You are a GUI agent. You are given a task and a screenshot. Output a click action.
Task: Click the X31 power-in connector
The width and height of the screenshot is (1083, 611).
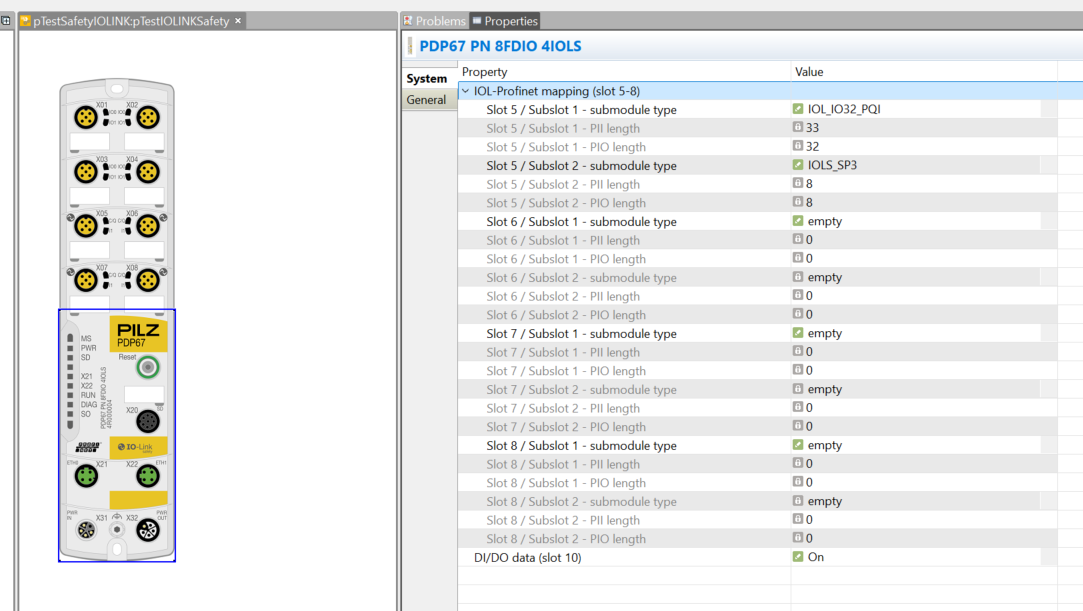coord(86,530)
